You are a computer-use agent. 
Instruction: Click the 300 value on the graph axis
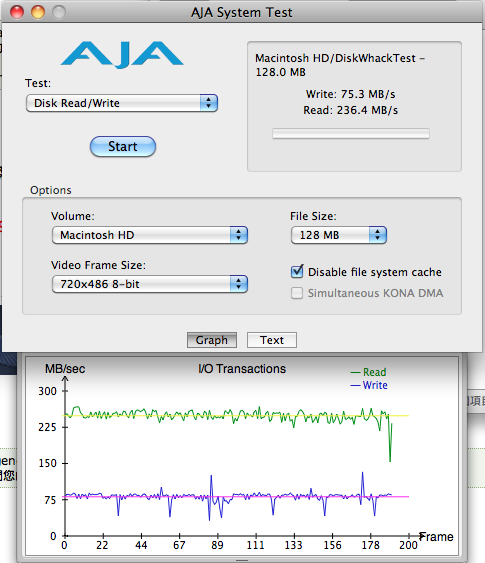(x=47, y=391)
